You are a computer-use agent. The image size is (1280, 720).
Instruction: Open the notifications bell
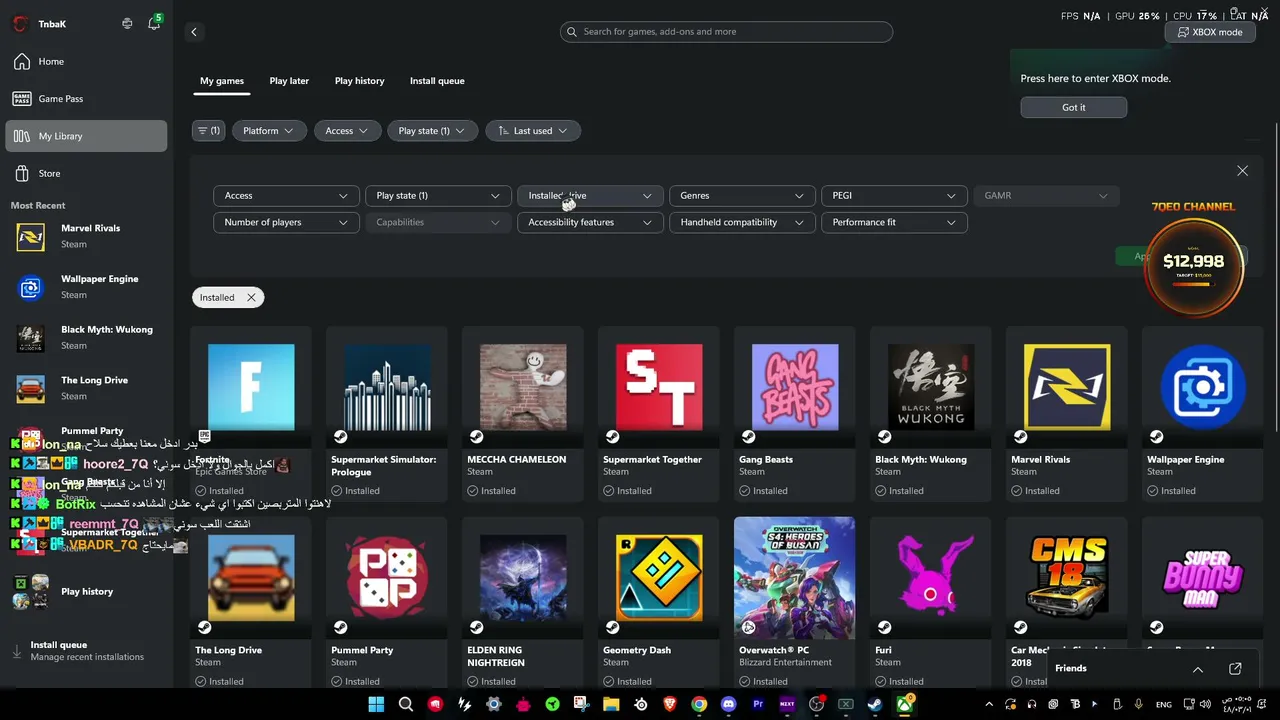[154, 23]
